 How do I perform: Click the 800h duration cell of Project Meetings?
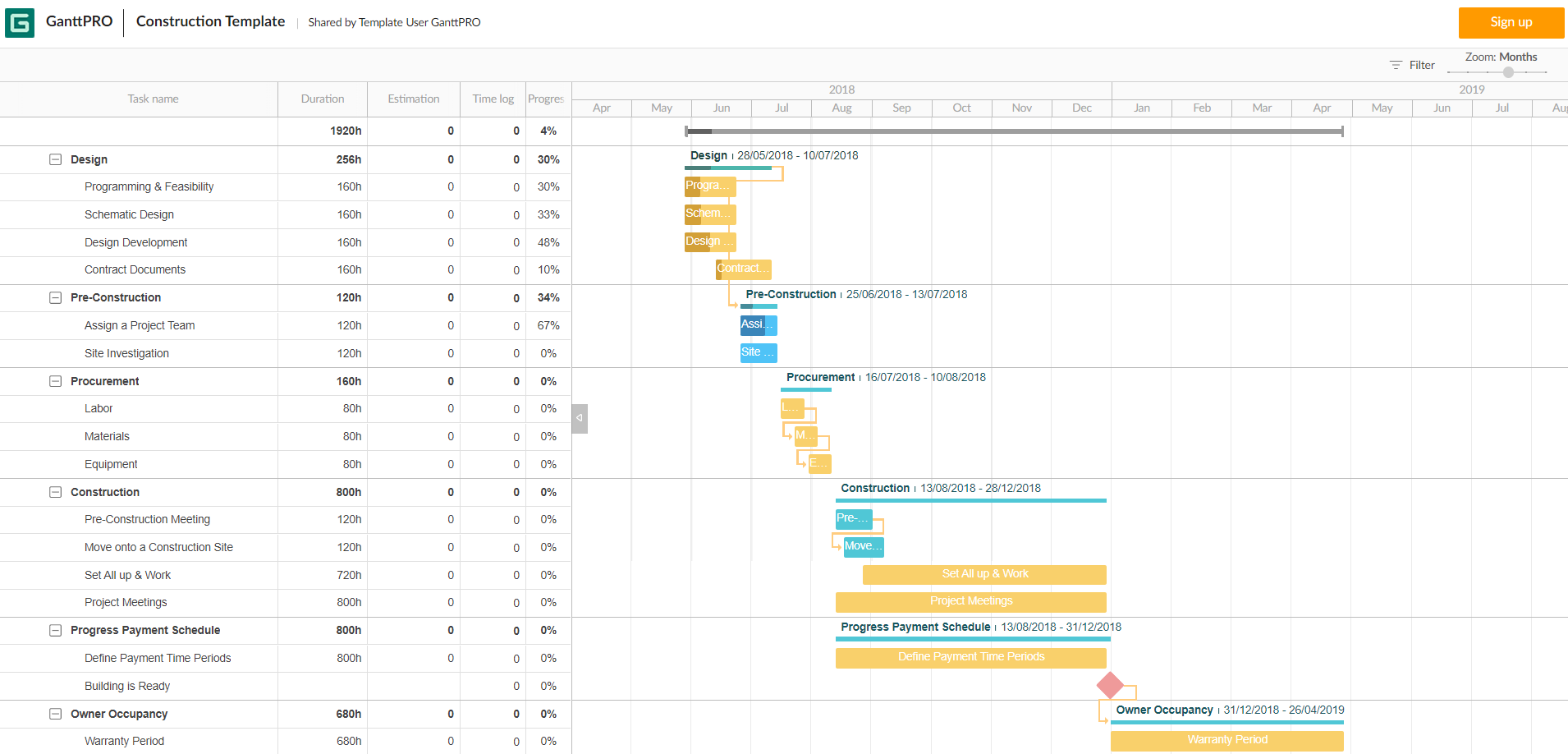348,602
